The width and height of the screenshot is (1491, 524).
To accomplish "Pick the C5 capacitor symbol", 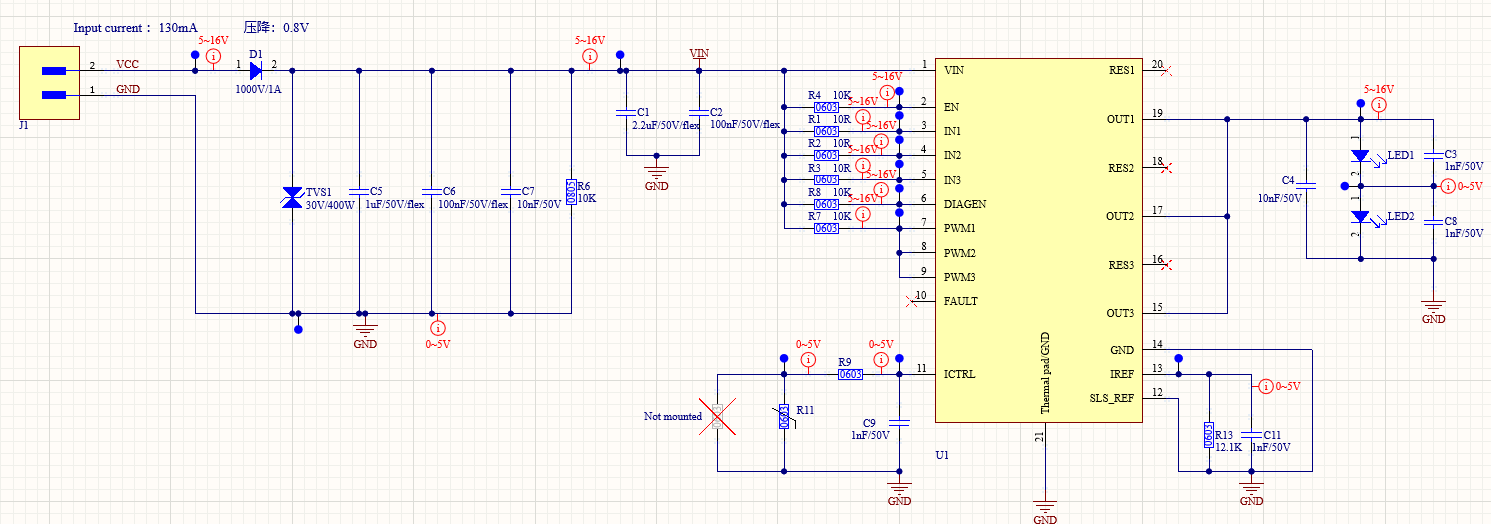I will point(358,191).
